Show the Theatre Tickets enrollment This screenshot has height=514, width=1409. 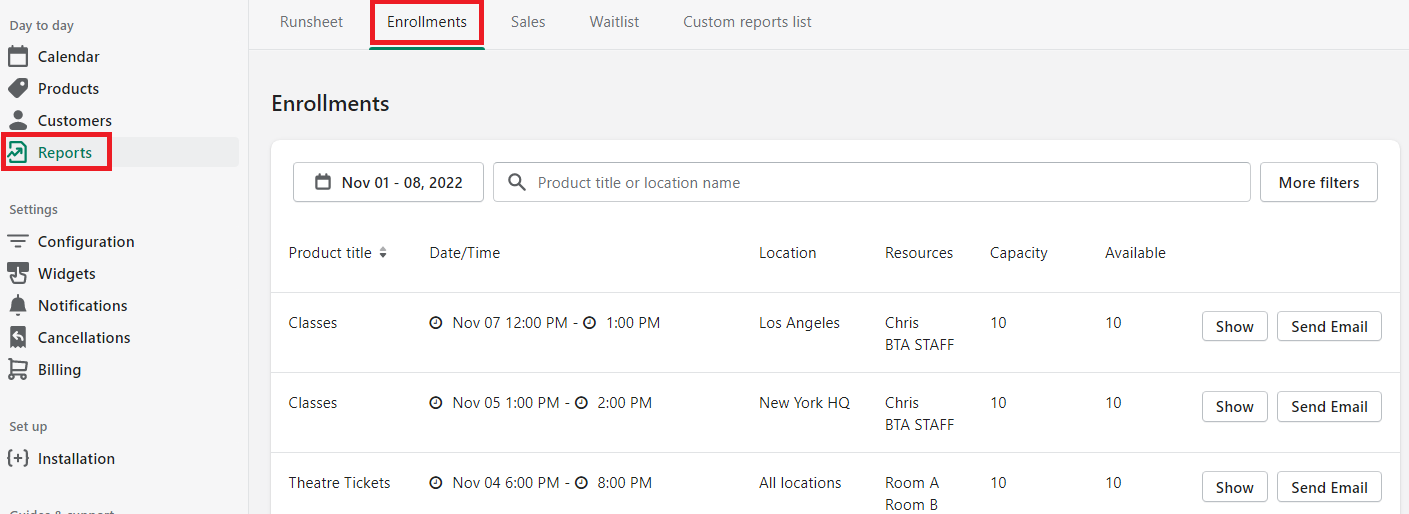coord(1234,487)
